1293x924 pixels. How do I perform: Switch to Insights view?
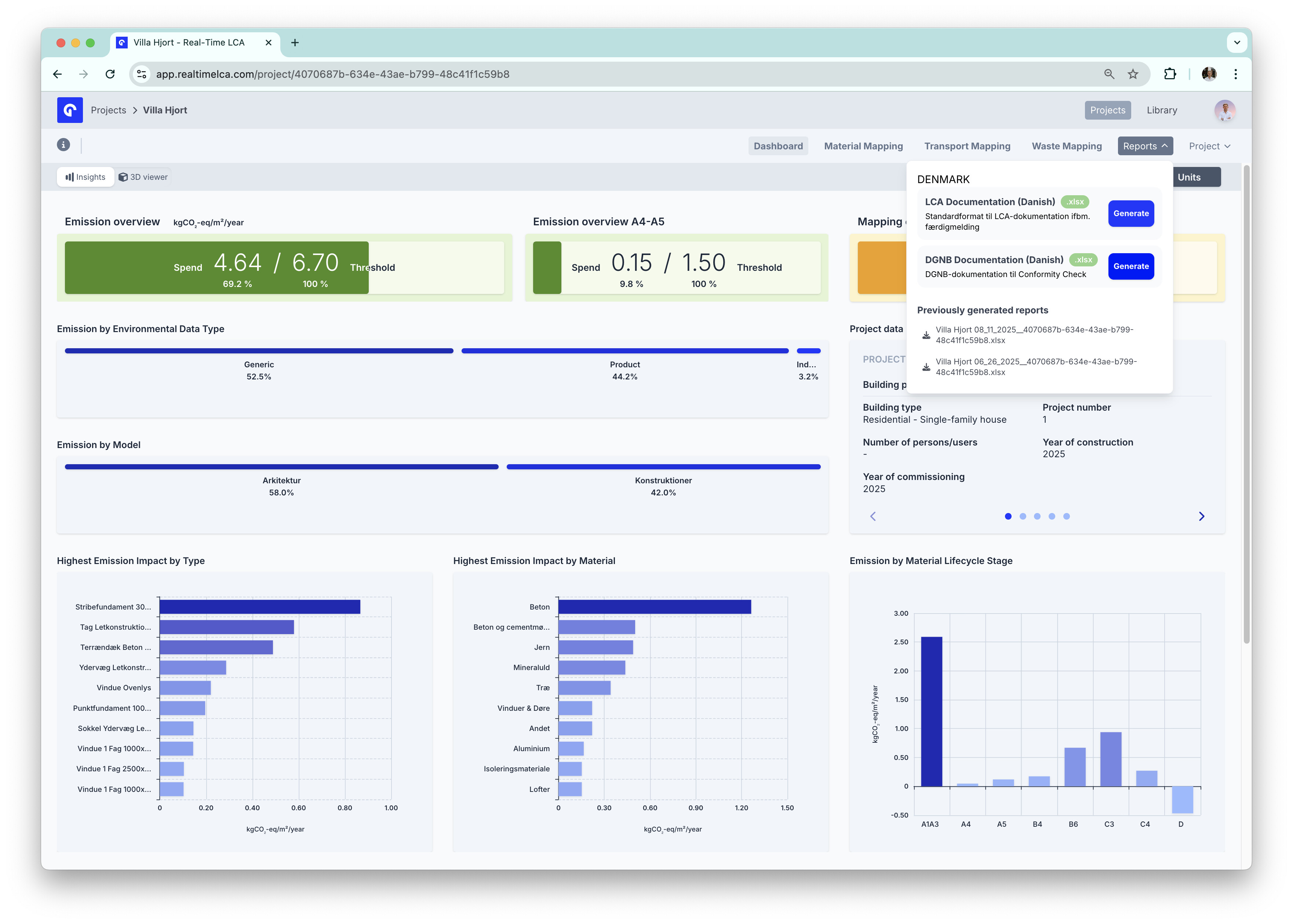85,177
